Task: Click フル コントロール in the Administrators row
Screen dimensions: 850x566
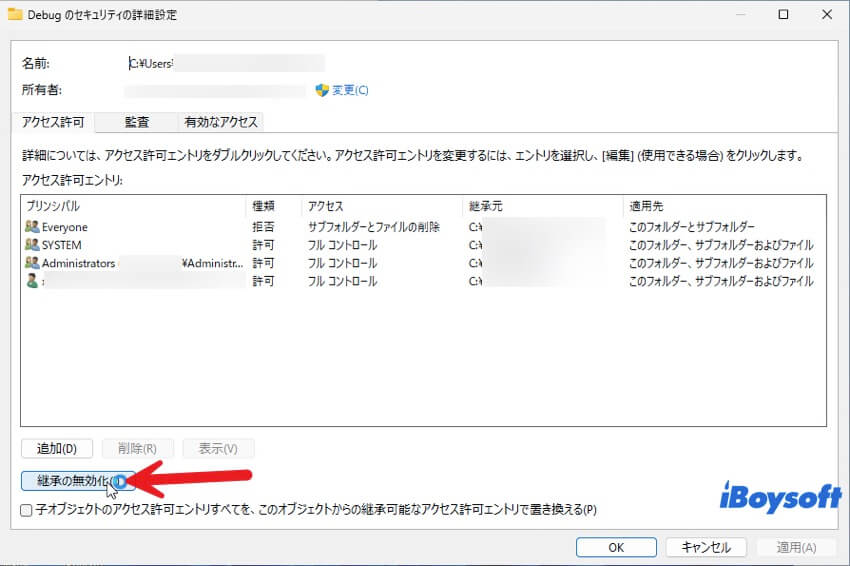Action: coord(342,263)
